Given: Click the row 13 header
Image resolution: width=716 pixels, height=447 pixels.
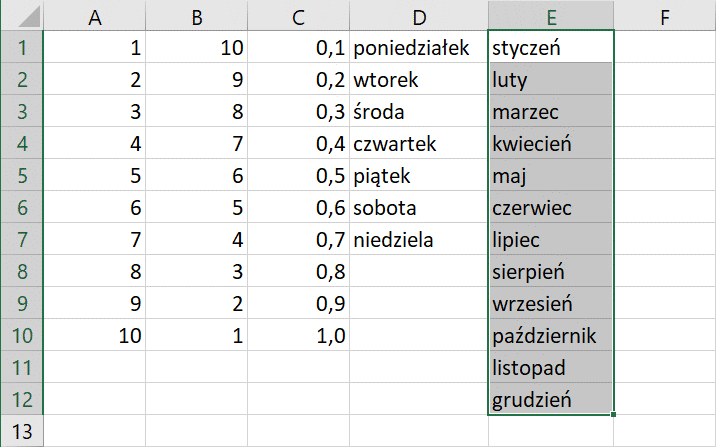Looking at the screenshot, I should (23, 432).
